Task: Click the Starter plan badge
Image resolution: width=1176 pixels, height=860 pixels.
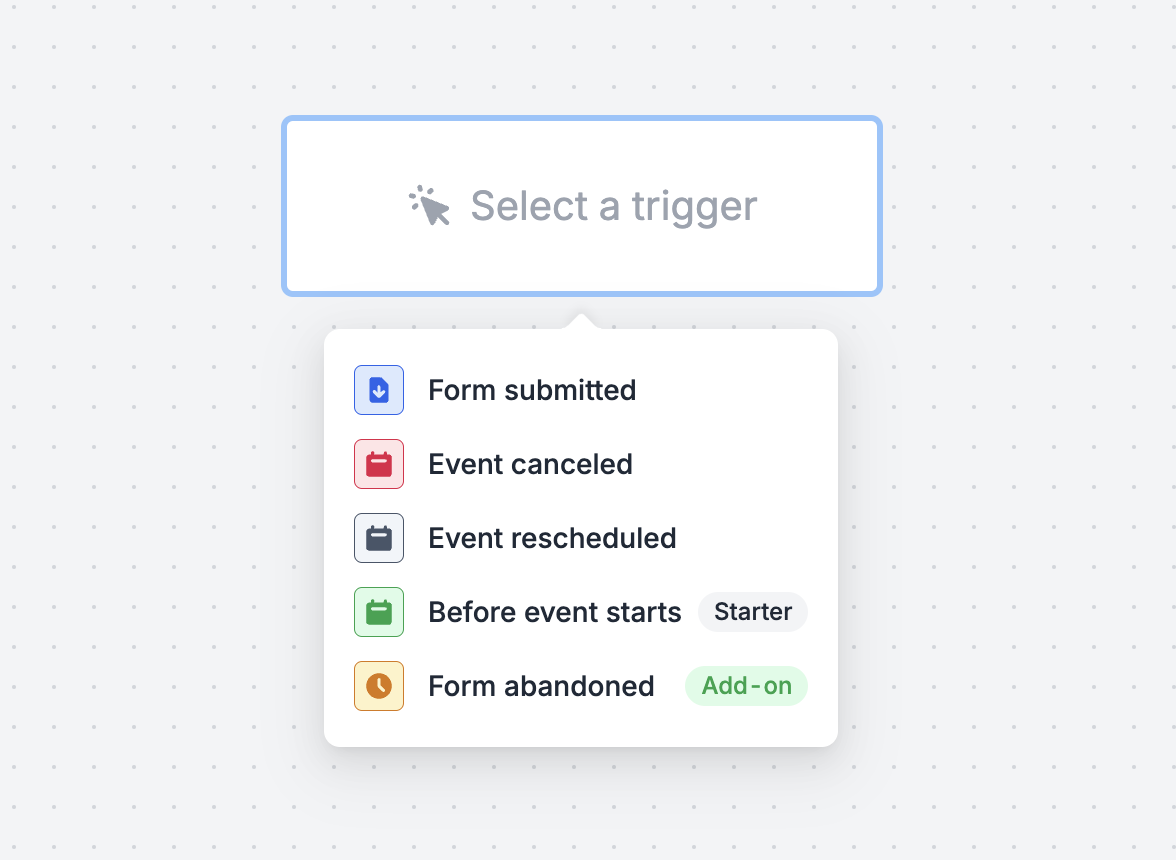Action: pos(753,612)
